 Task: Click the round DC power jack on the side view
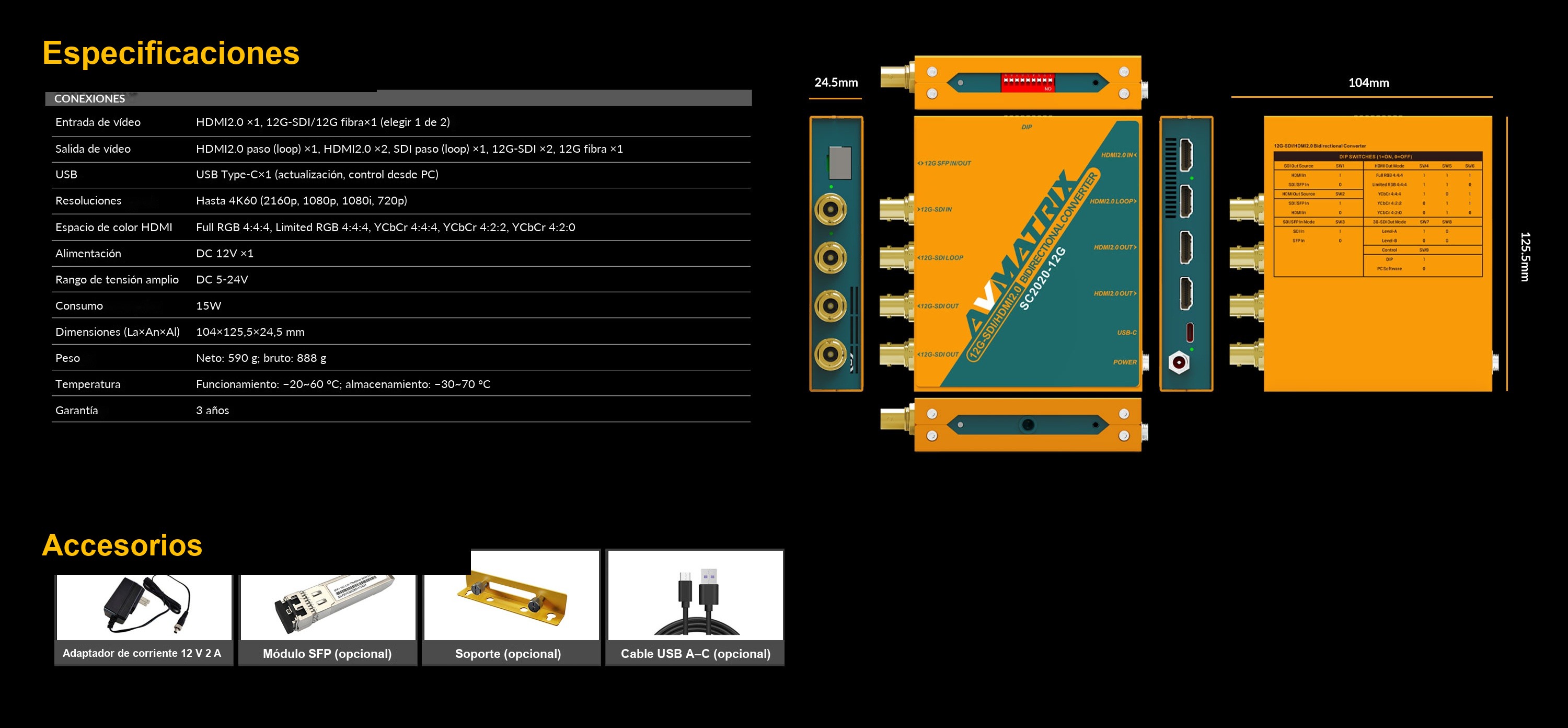pyautogui.click(x=1179, y=363)
